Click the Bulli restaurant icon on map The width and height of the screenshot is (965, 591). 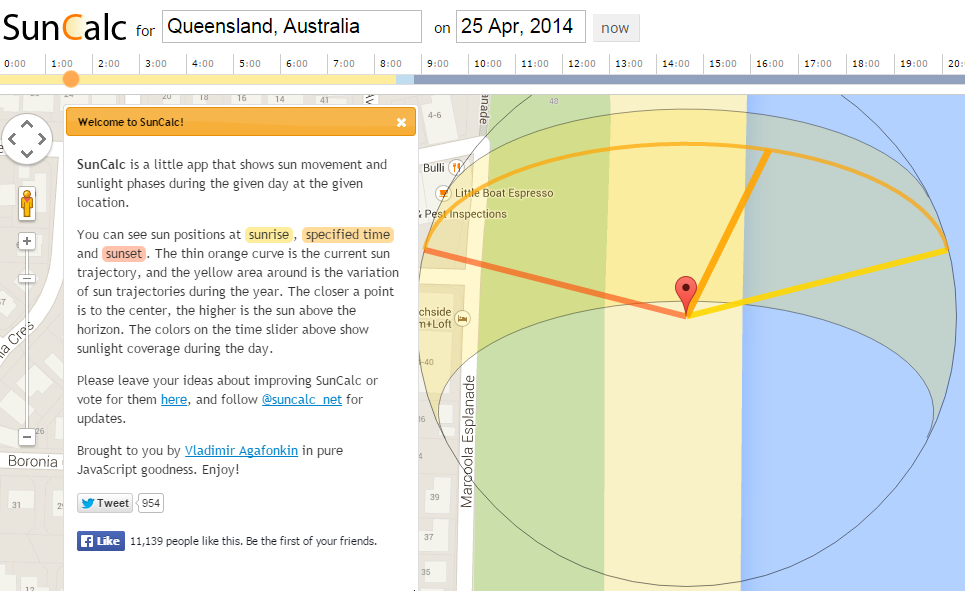pyautogui.click(x=456, y=167)
